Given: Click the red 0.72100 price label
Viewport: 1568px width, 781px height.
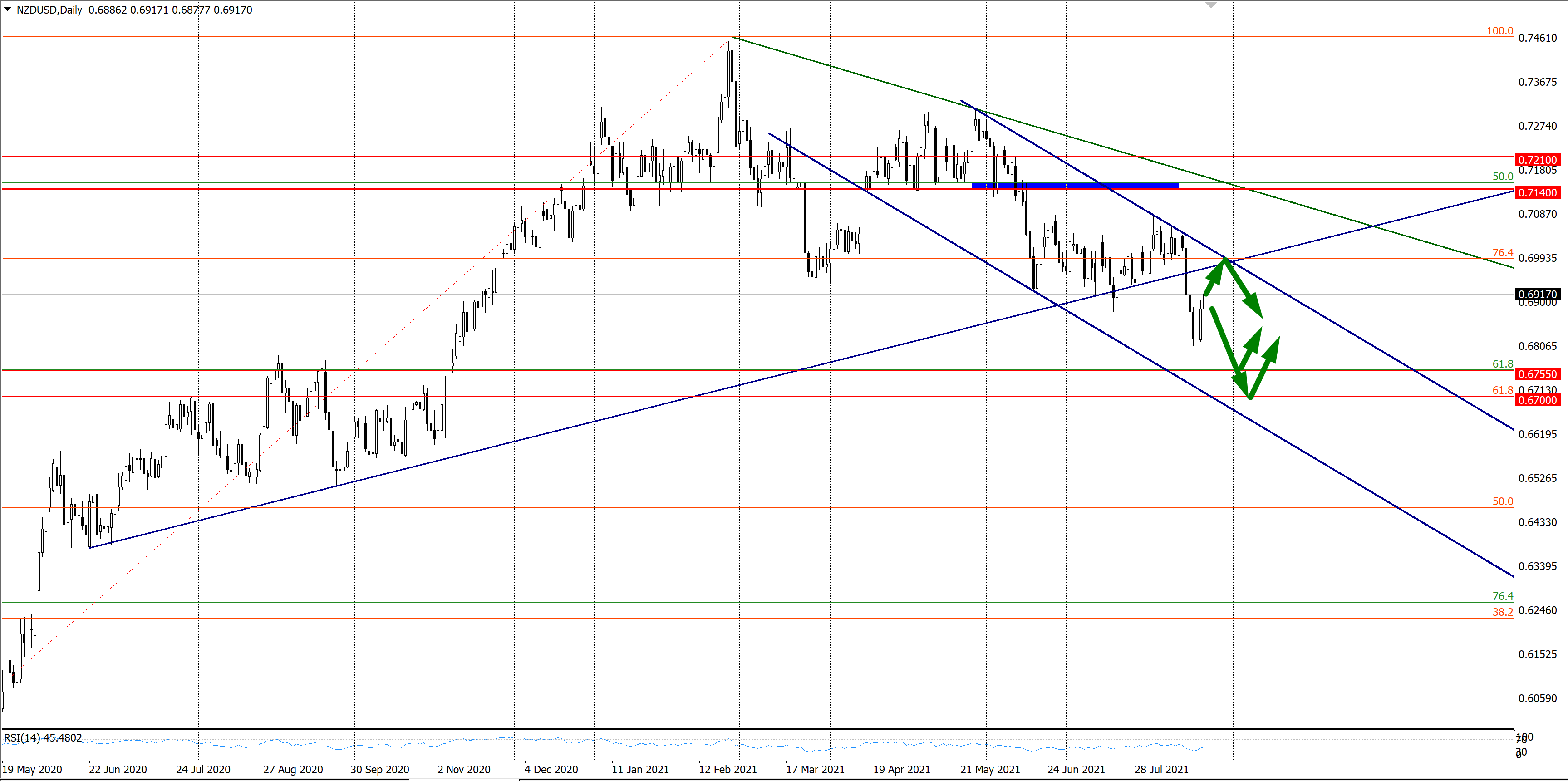Looking at the screenshot, I should click(1538, 159).
